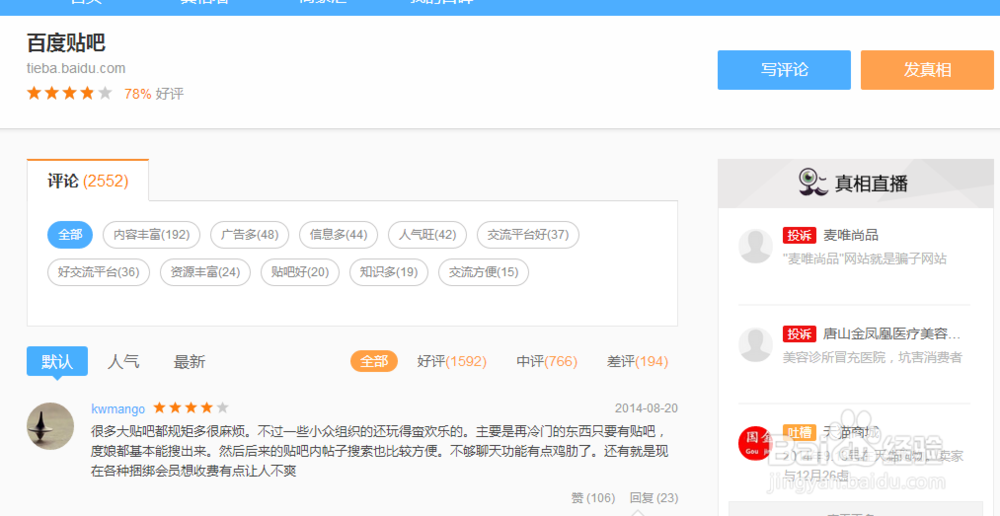
Task: Click text '"麦唯尚品"网站就是骗子网站'
Action: point(865,258)
